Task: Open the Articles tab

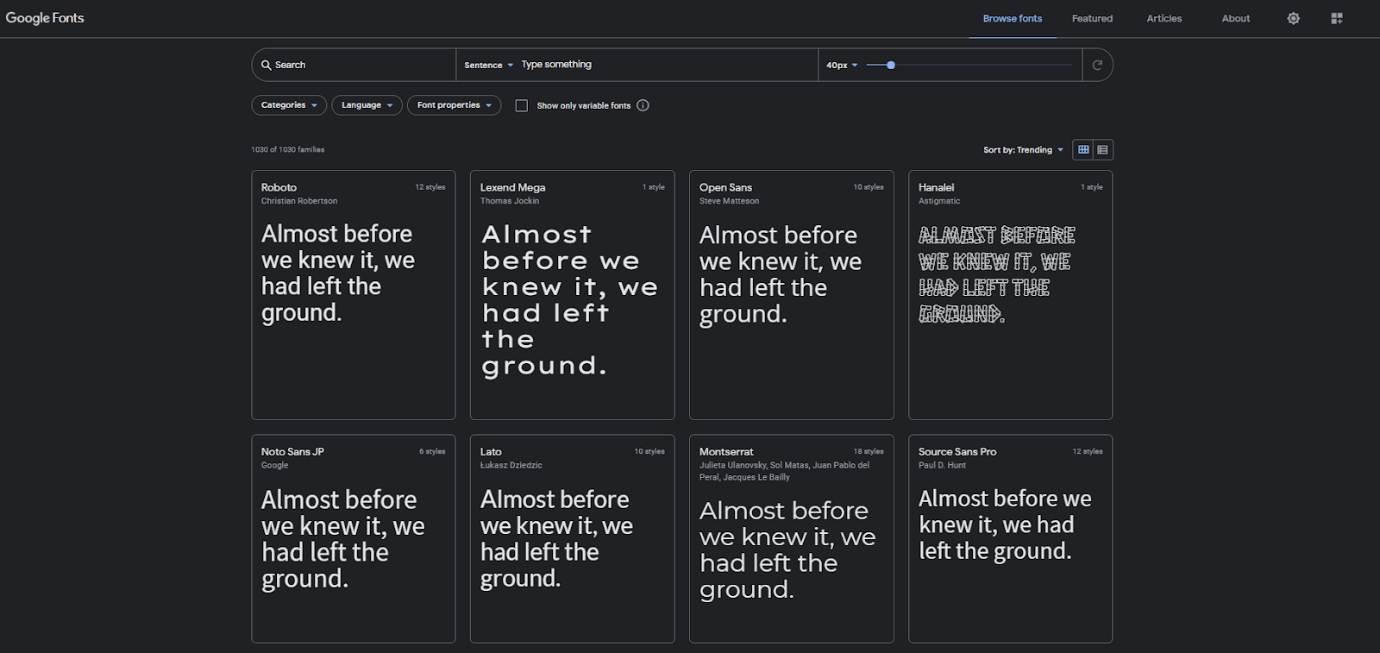Action: click(1164, 18)
